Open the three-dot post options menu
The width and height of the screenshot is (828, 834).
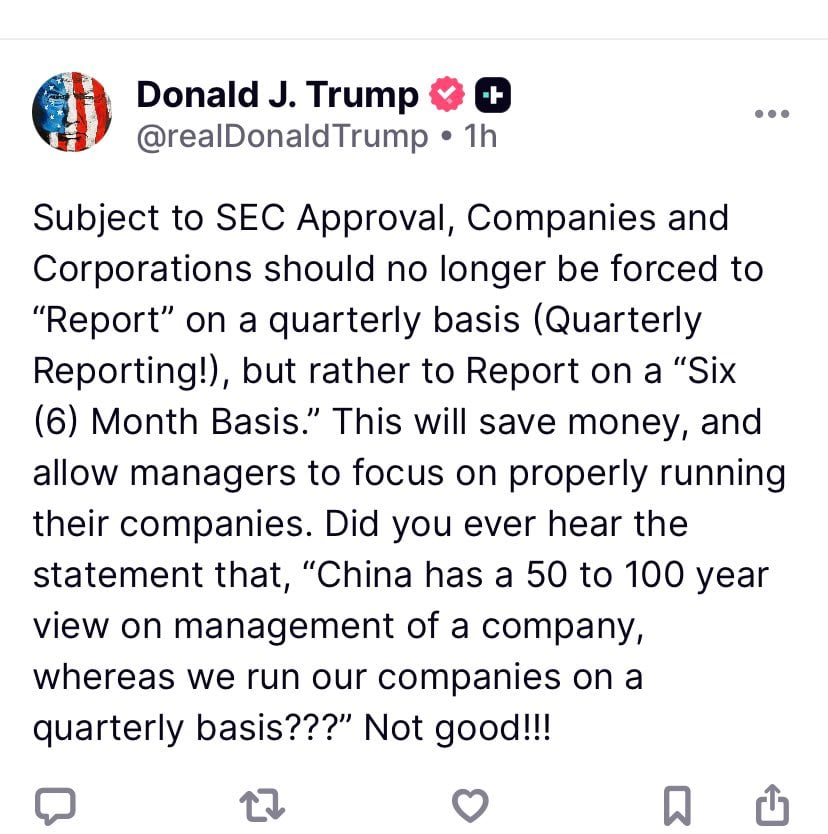pos(771,113)
